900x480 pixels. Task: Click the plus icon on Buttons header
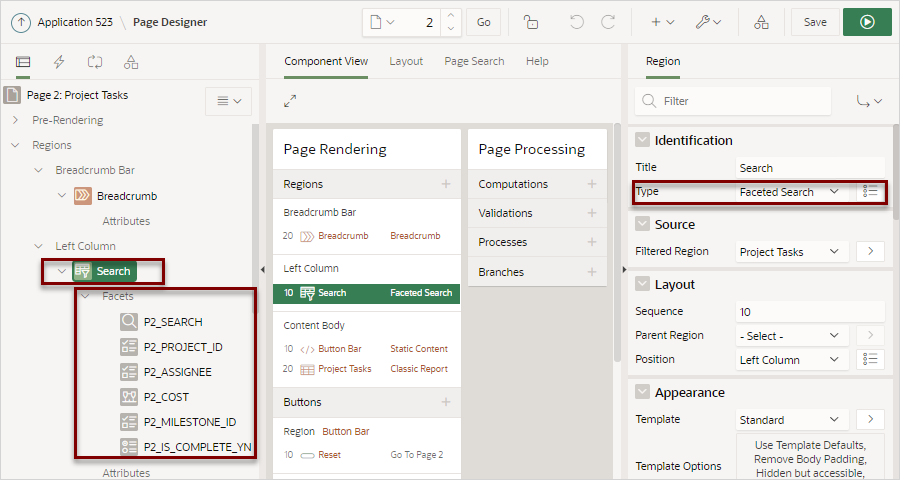446,402
